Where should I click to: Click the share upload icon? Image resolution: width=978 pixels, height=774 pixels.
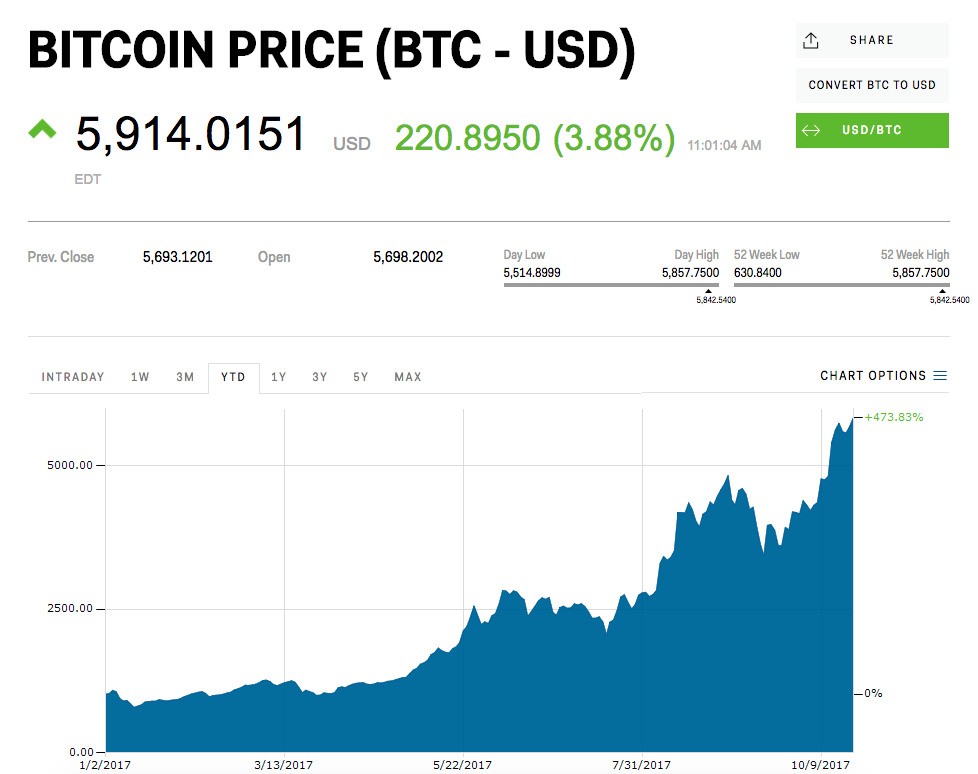811,40
